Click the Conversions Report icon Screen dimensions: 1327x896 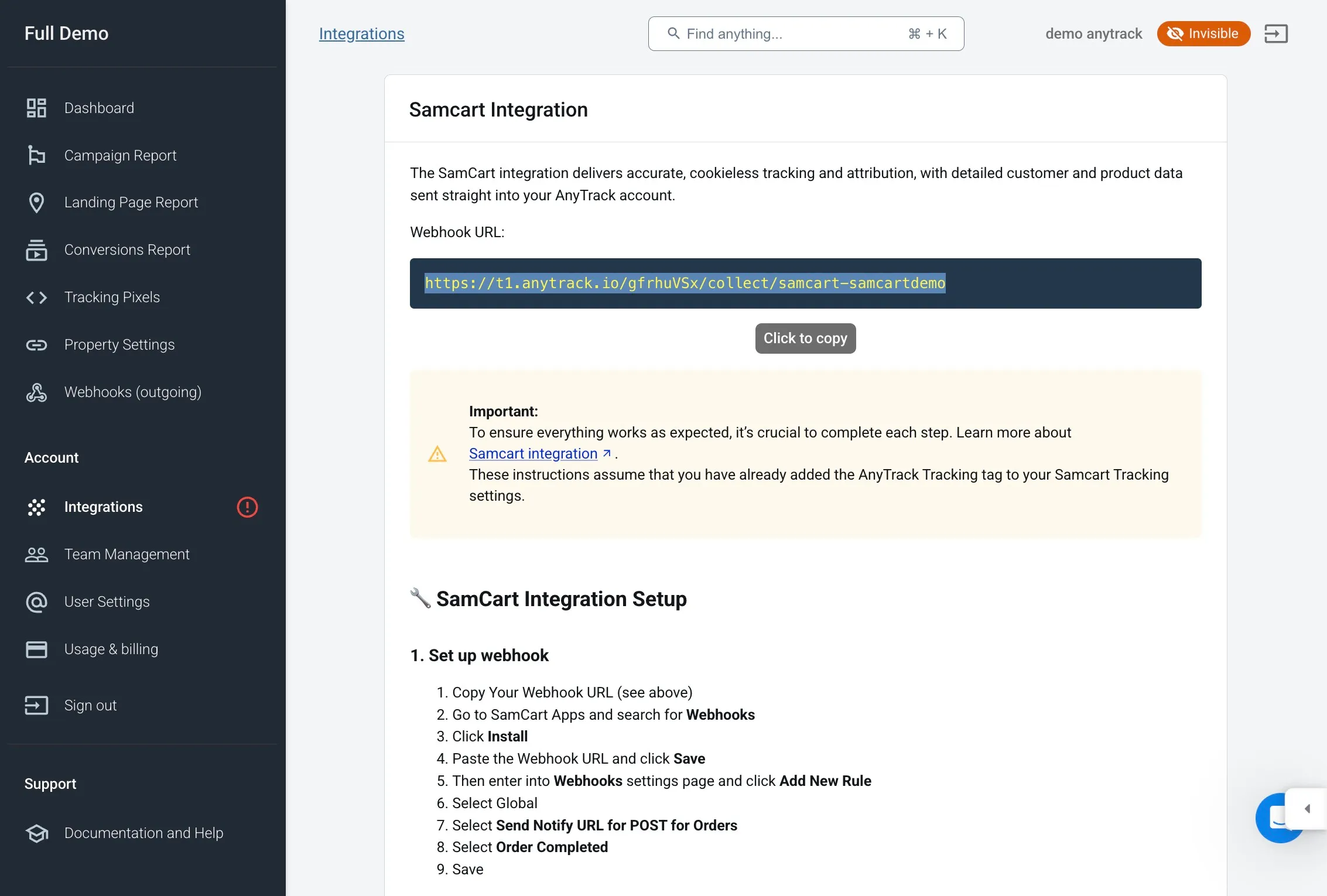point(36,250)
